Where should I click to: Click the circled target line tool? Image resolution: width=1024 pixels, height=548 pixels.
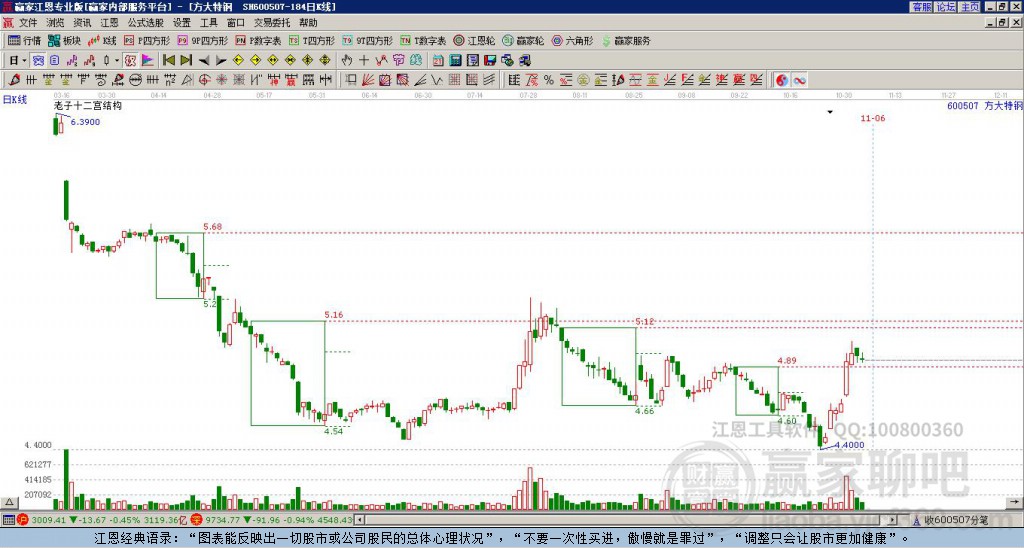click(135, 80)
